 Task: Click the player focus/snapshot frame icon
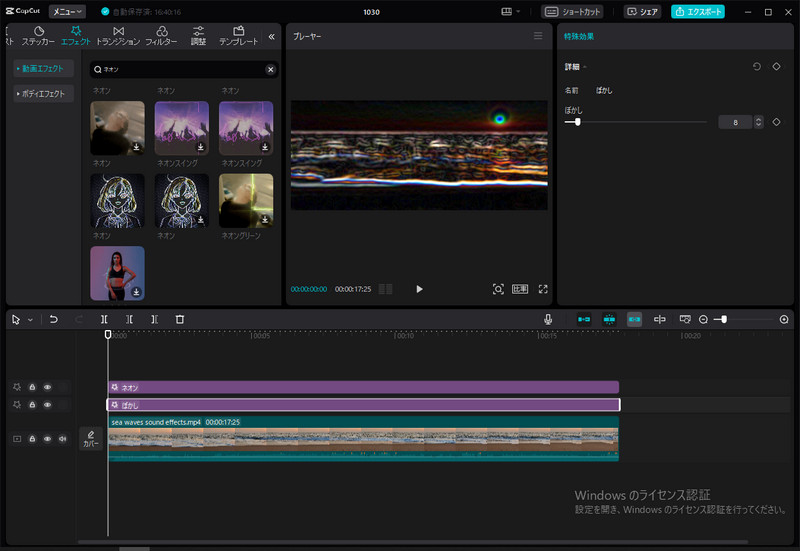tap(498, 289)
